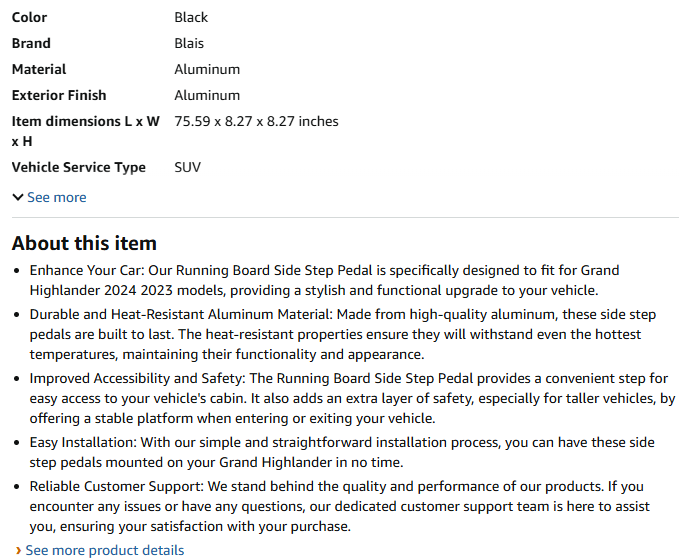Click the Brand label
The height and width of the screenshot is (560, 690).
tap(31, 43)
